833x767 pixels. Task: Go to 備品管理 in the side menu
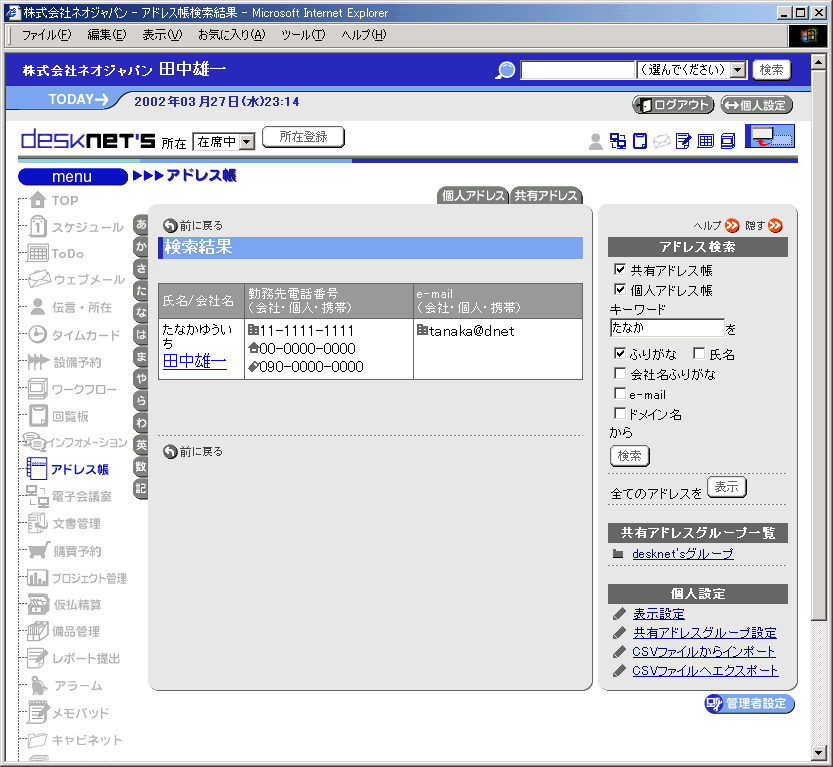63,631
